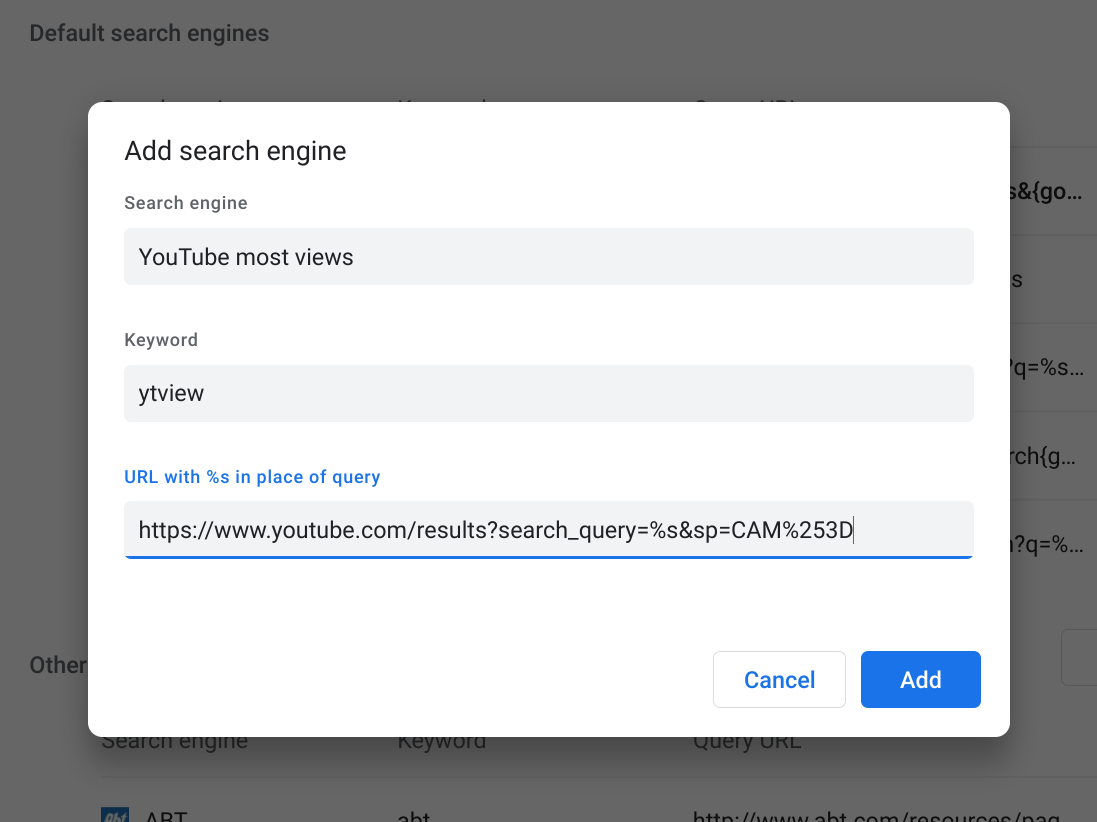The image size is (1097, 822).
Task: Click the 'Add search engine' dialog title
Action: pos(235,151)
